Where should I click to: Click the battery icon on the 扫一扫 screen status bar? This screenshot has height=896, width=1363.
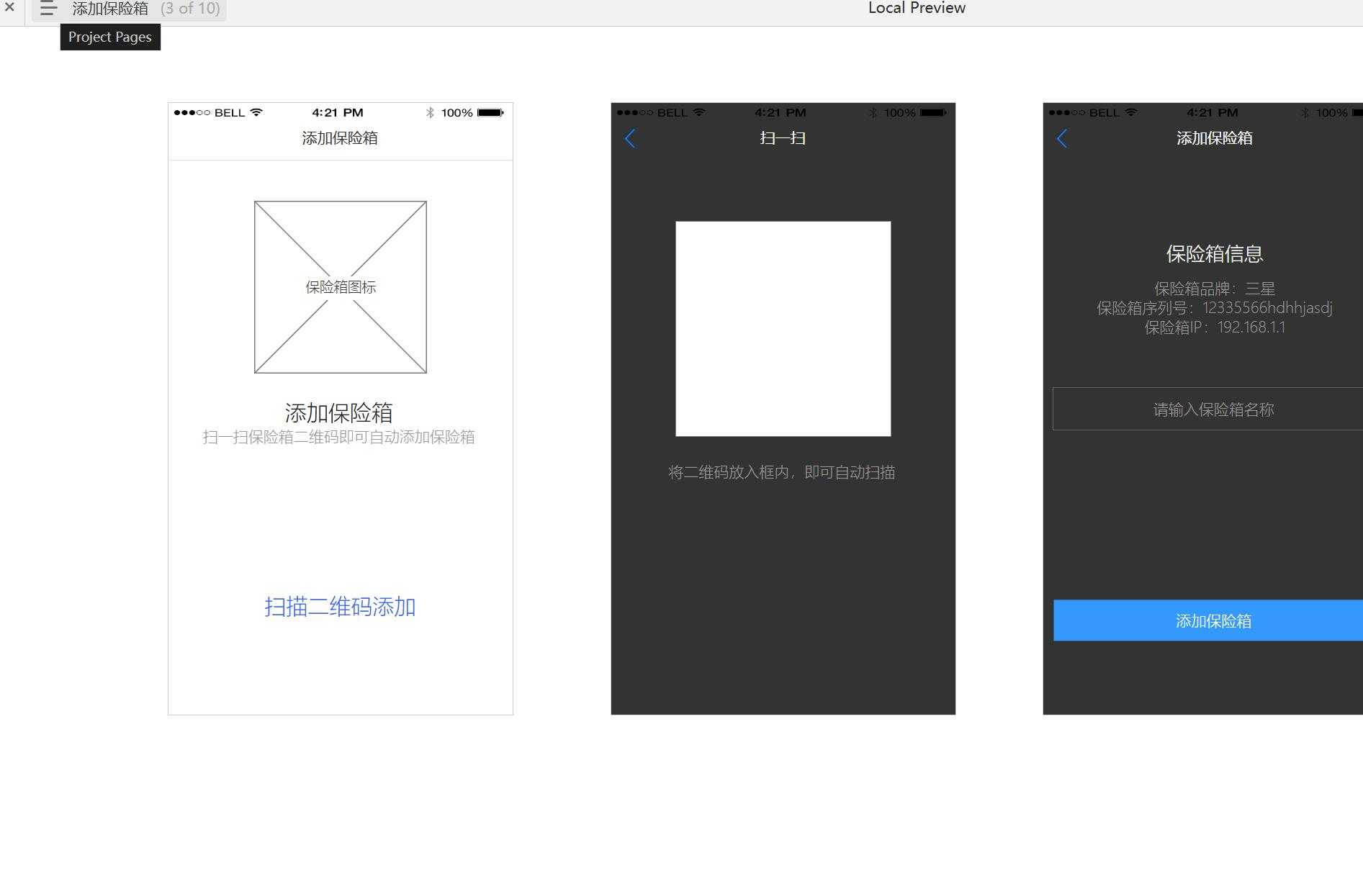tap(933, 112)
